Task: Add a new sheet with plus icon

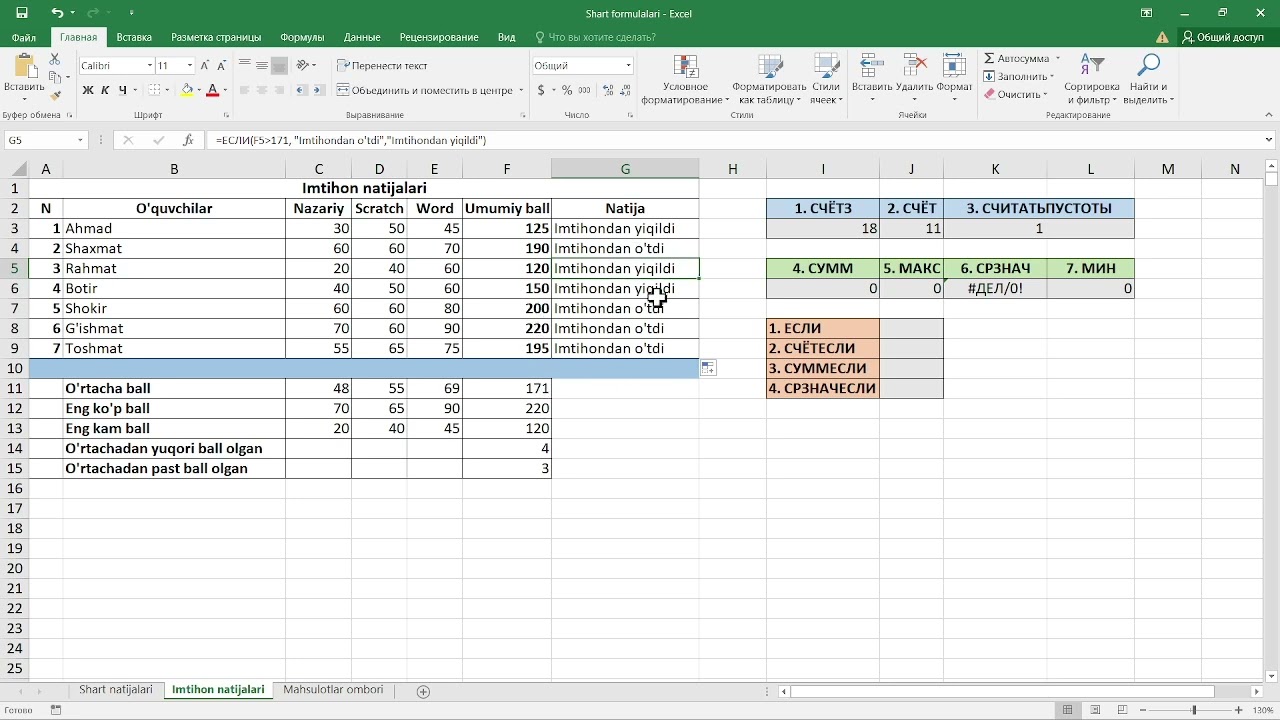Action: point(423,691)
